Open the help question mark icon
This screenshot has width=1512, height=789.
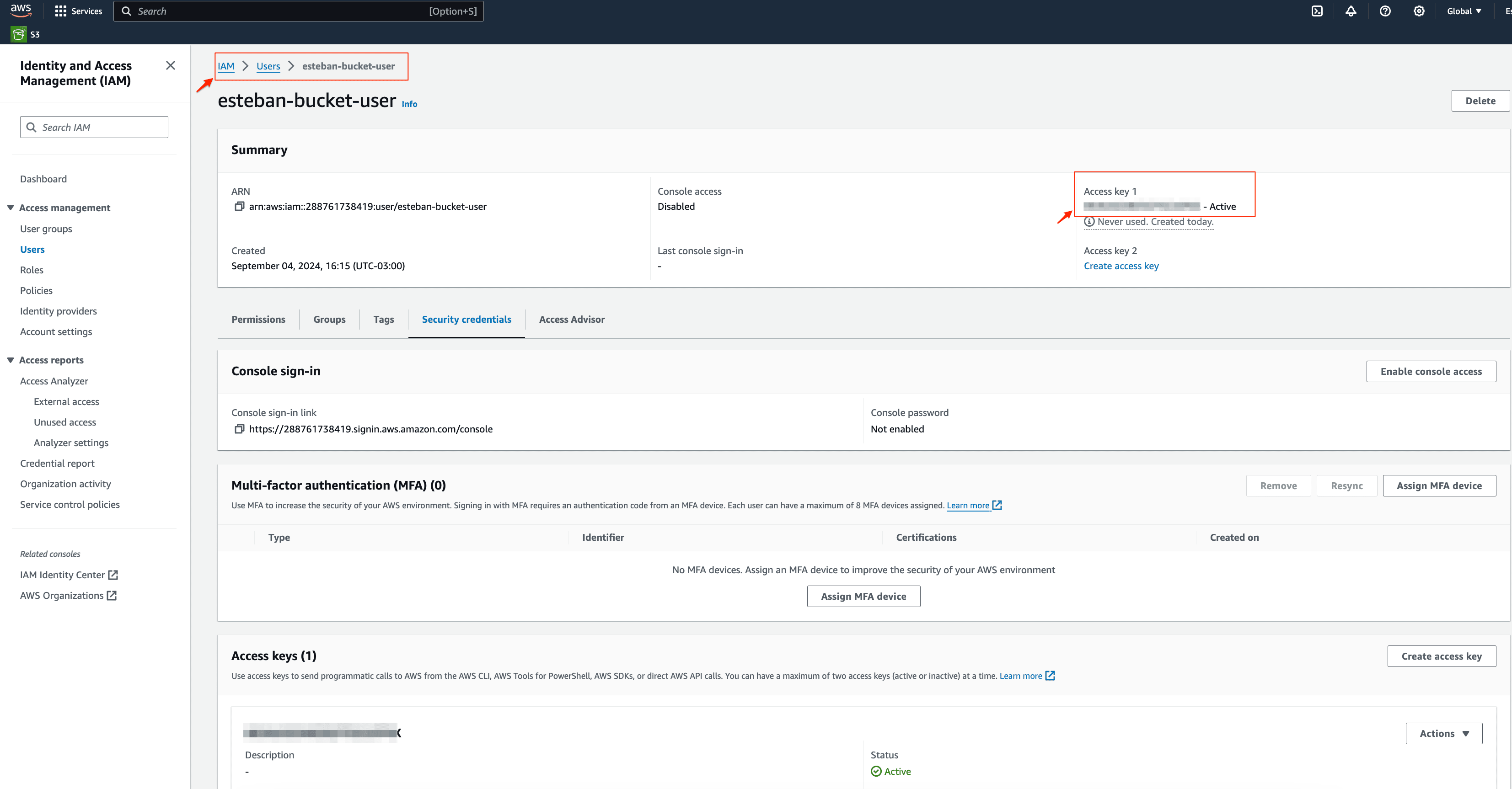point(1385,11)
